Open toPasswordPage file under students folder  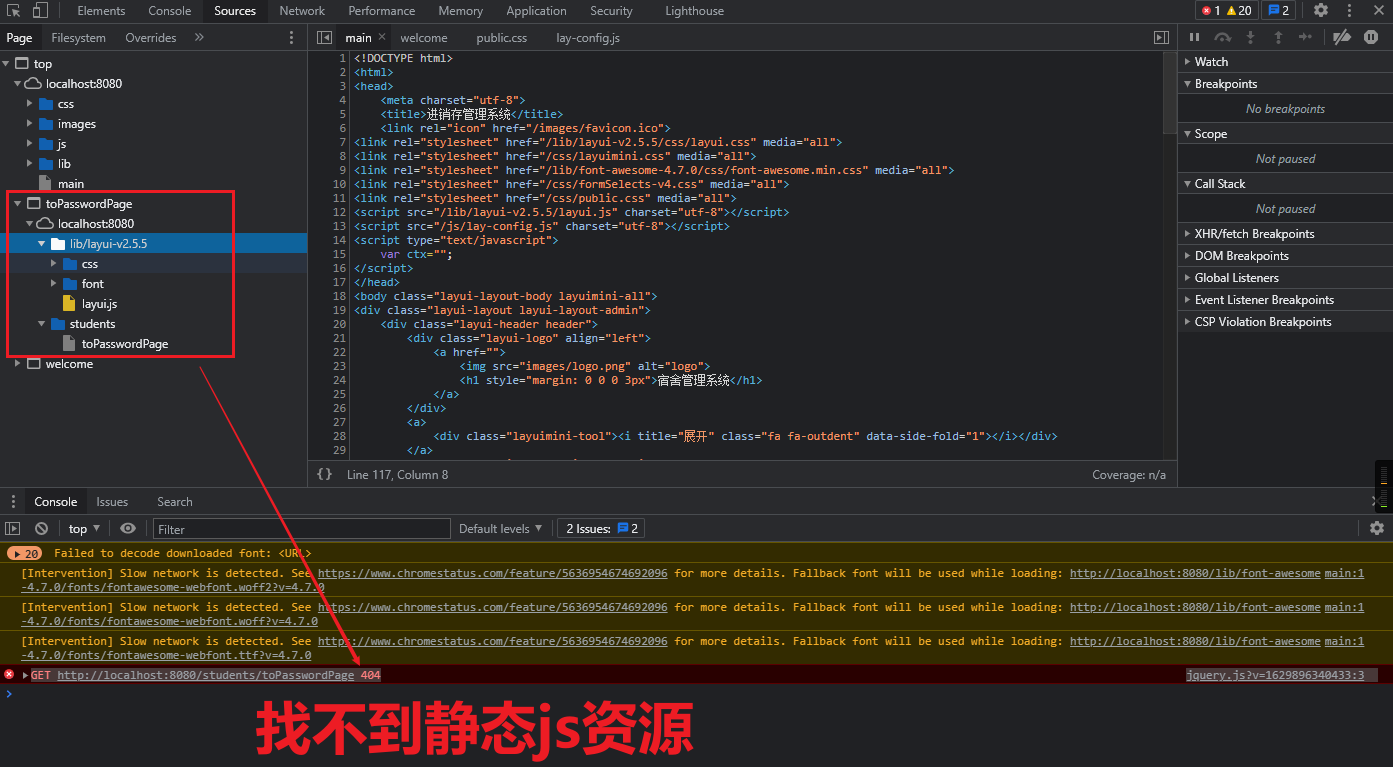pos(124,343)
